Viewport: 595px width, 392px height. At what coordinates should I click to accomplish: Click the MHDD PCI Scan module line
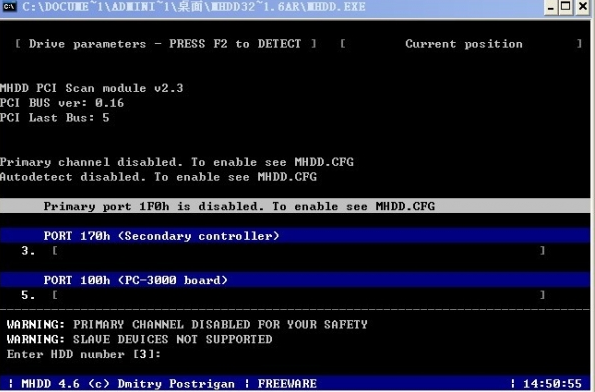[91, 88]
